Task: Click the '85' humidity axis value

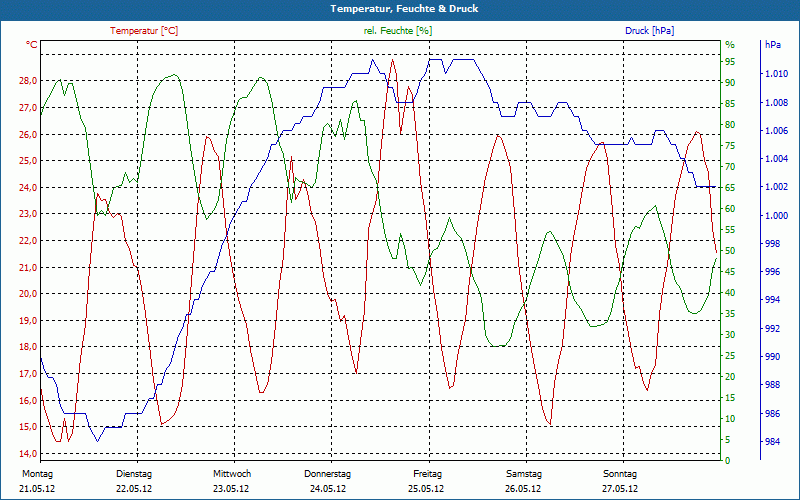Action: click(731, 104)
